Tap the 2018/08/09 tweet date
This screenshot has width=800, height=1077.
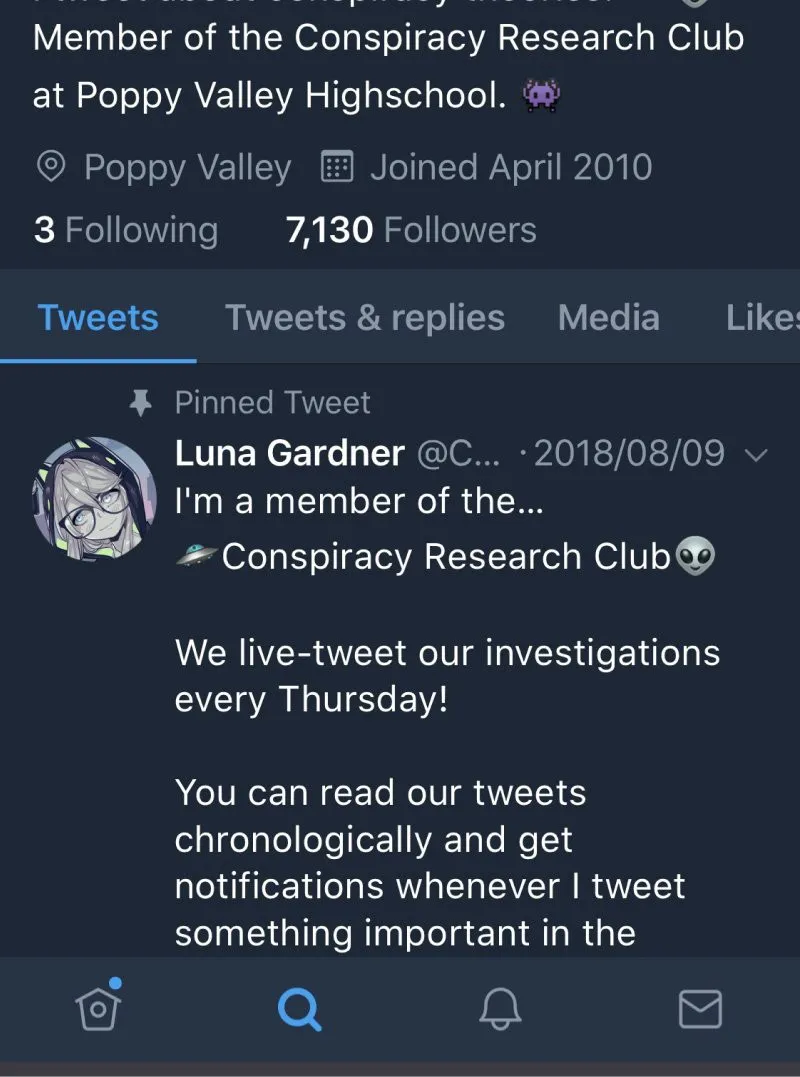(x=629, y=454)
